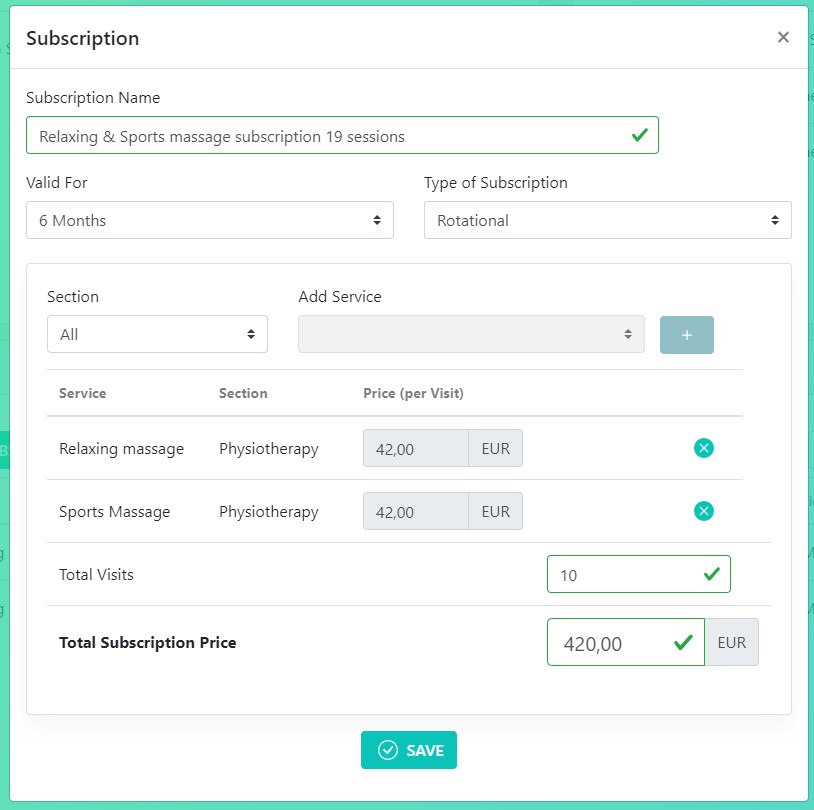Image resolution: width=814 pixels, height=810 pixels.
Task: Expand the Type of Subscription dropdown
Action: pos(607,220)
